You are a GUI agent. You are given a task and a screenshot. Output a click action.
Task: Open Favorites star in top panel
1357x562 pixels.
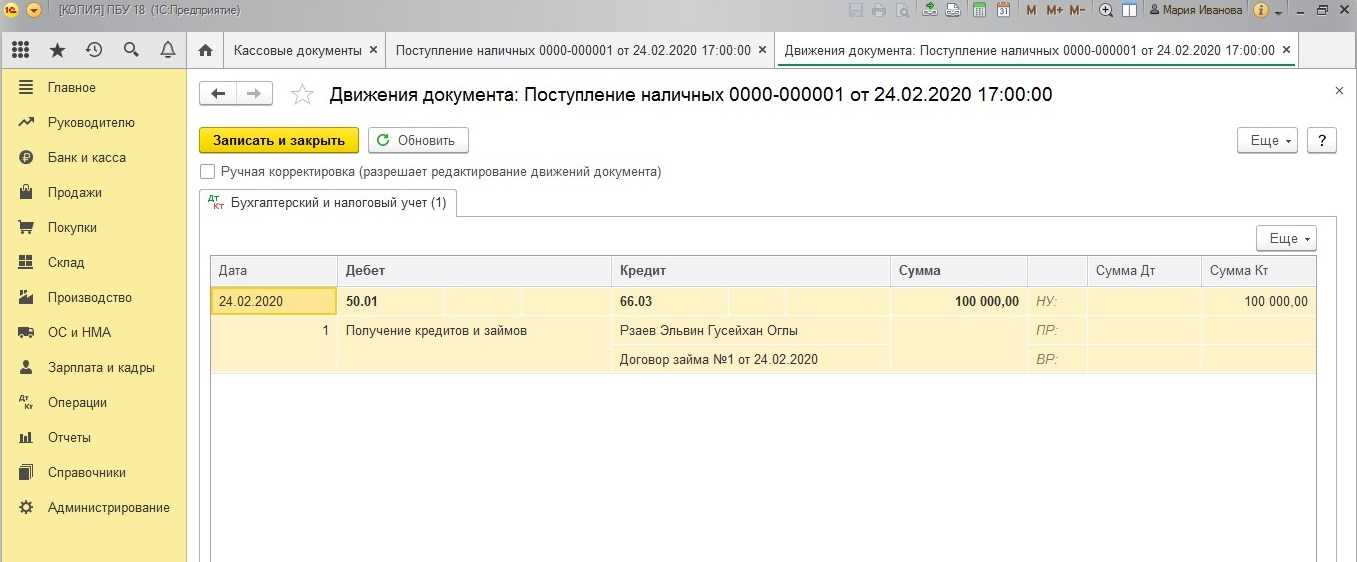click(x=57, y=50)
